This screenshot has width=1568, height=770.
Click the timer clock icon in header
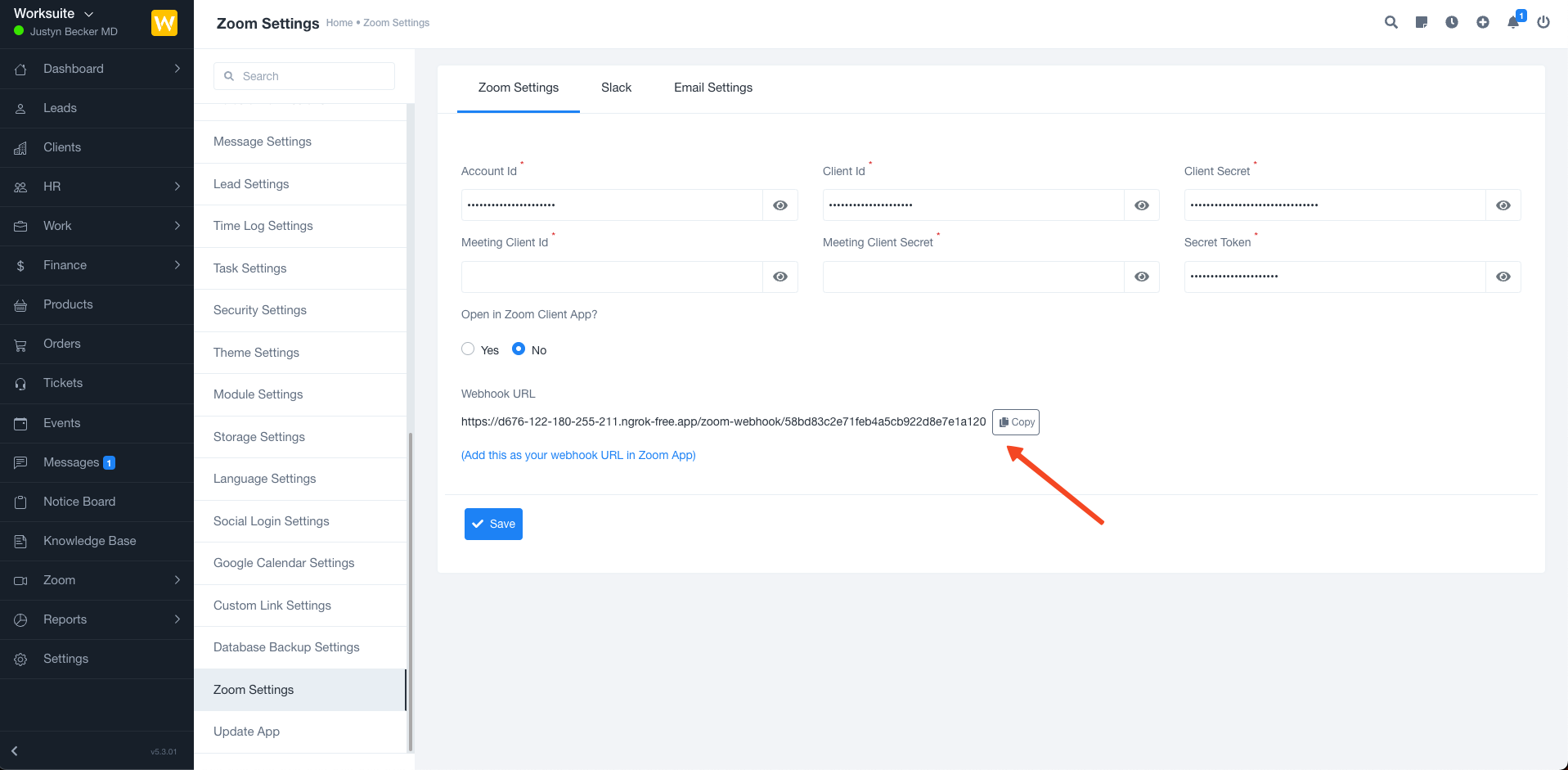tap(1452, 22)
